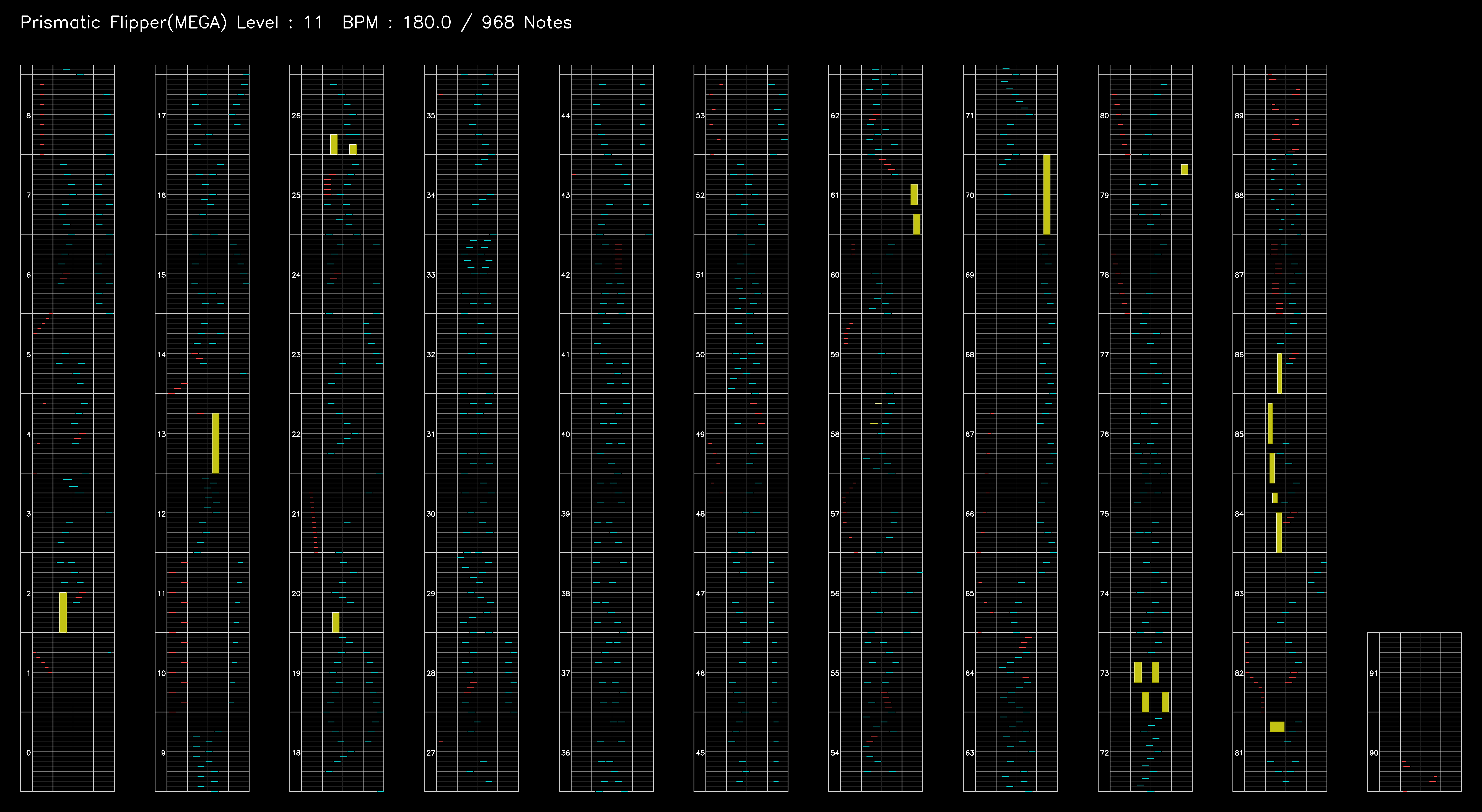Viewport: 1482px width, 812px height.
Task: Click measure number 18 label
Action: (x=296, y=753)
